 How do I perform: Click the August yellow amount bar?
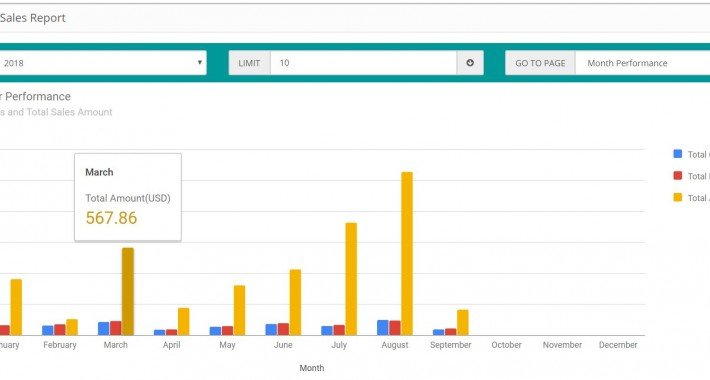(407, 254)
